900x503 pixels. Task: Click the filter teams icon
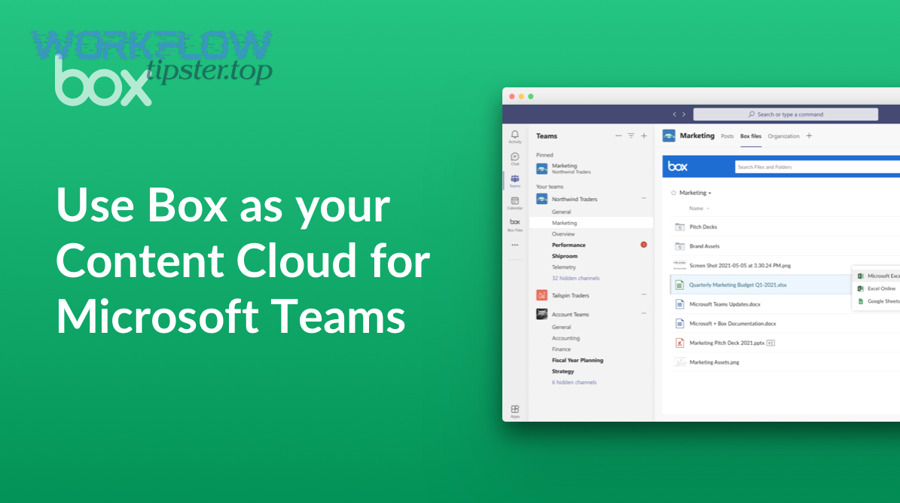coord(631,136)
